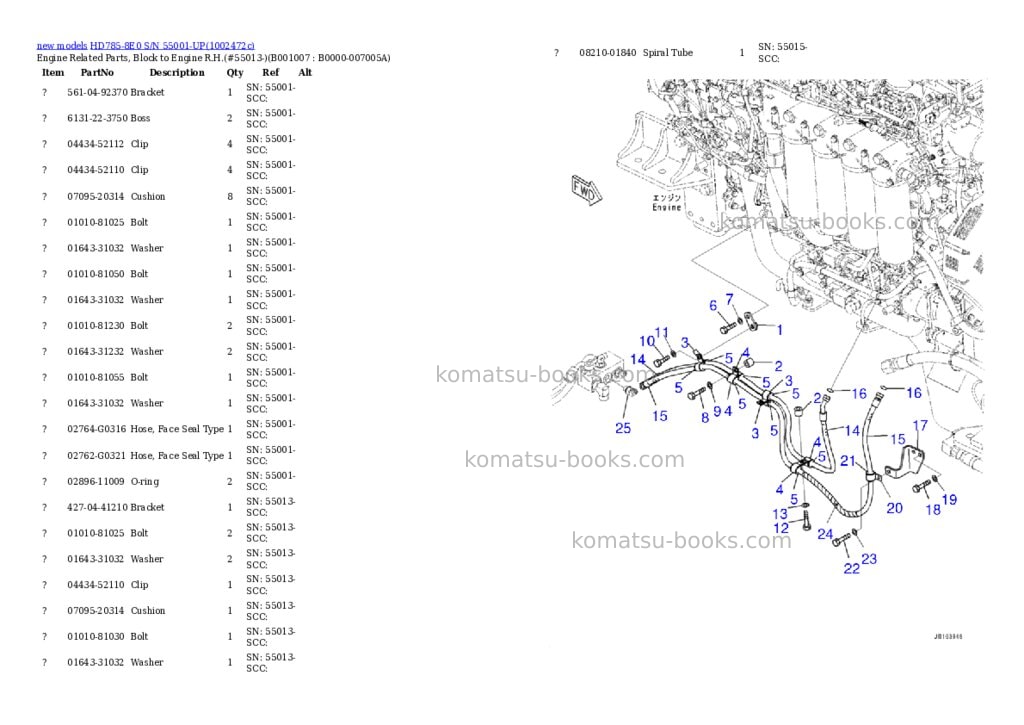1024x725 pixels.
Task: Click callout number 17 in the diagram
Action: (920, 426)
